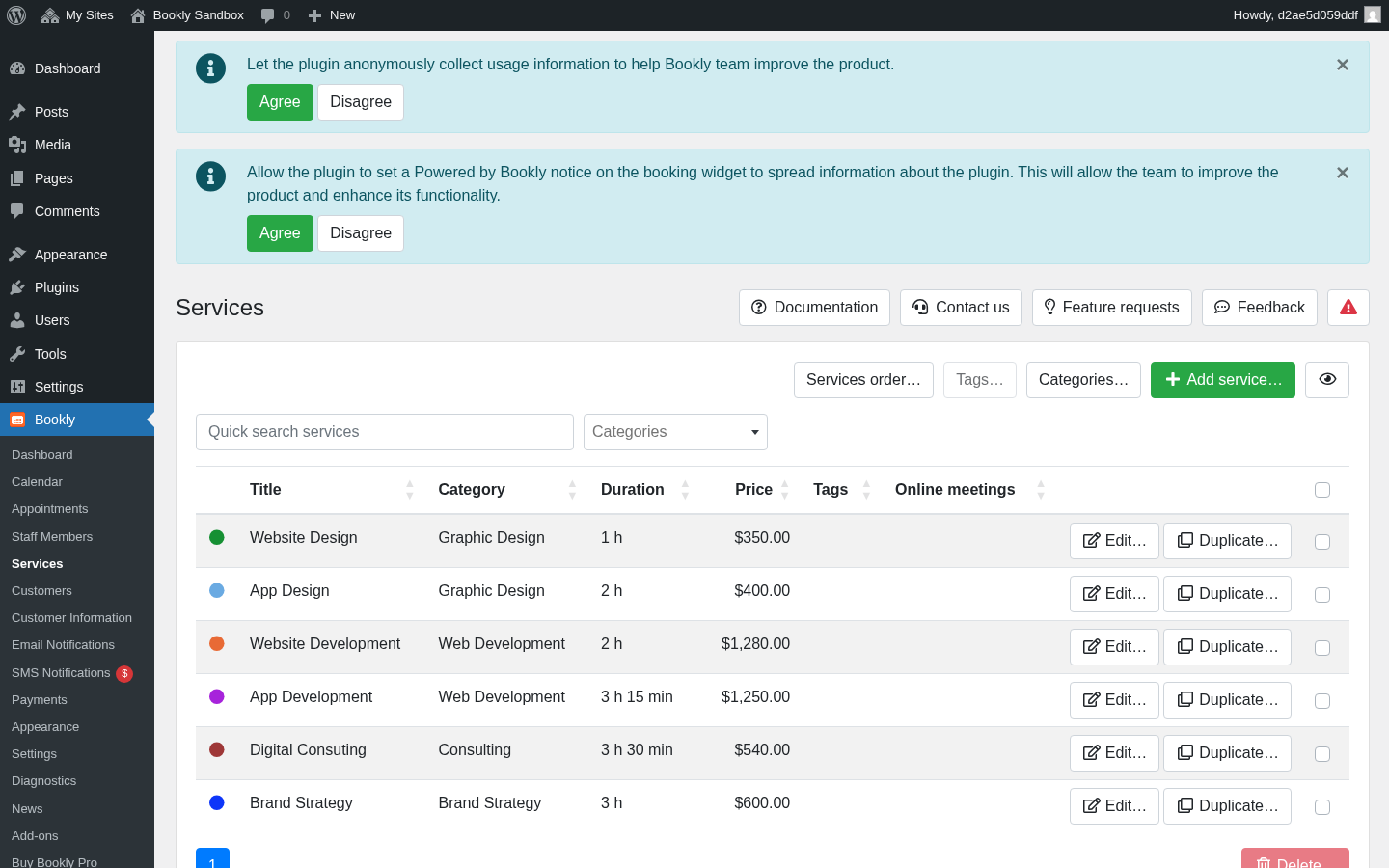
Task: Check the Digital Consuting row checkbox
Action: point(1322,754)
